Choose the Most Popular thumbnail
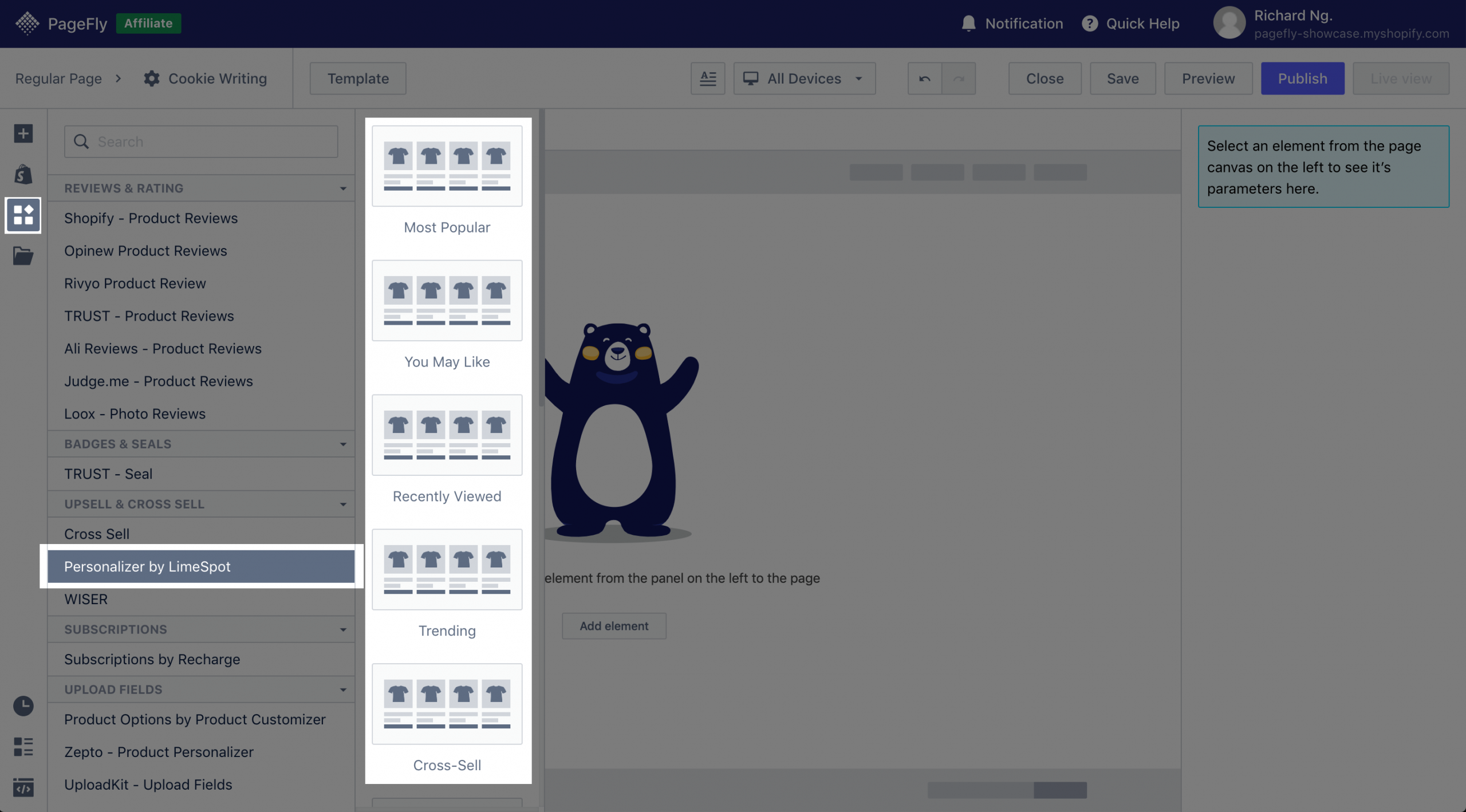Viewport: 1466px width, 812px height. click(447, 166)
